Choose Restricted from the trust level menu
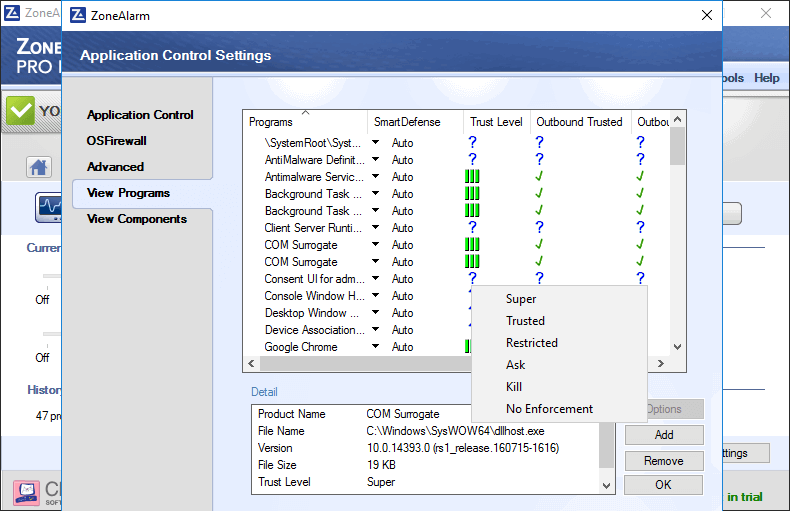This screenshot has width=790, height=511. 559,343
